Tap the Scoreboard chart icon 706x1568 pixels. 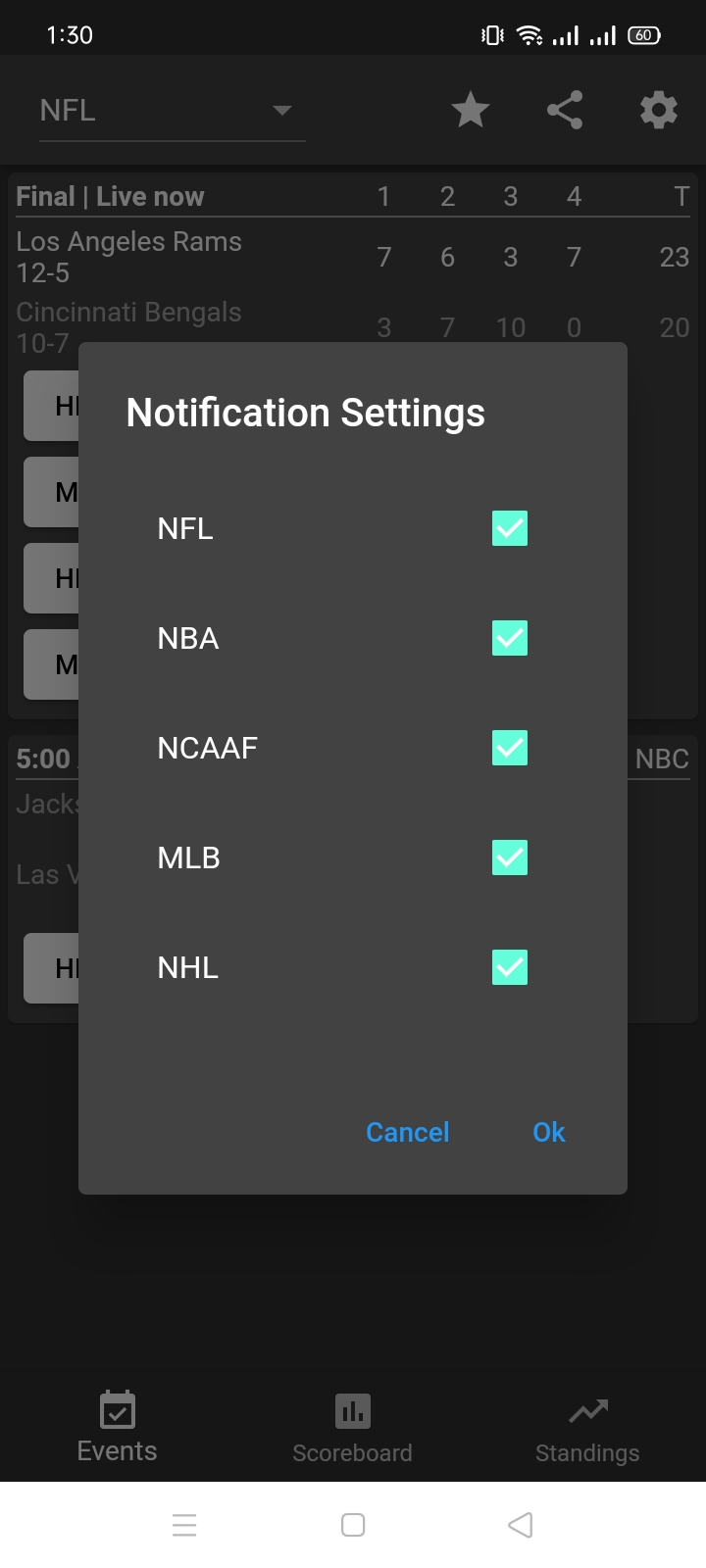[353, 1411]
